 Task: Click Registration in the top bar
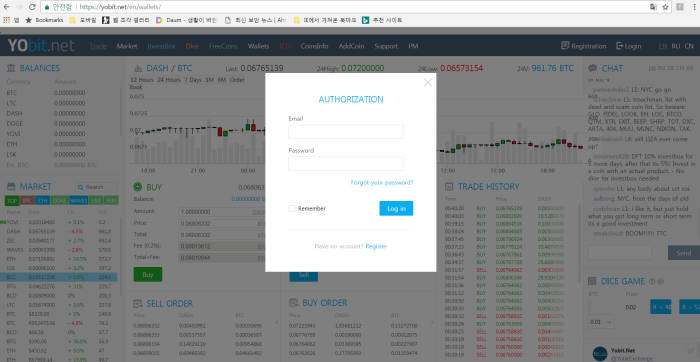(583, 46)
